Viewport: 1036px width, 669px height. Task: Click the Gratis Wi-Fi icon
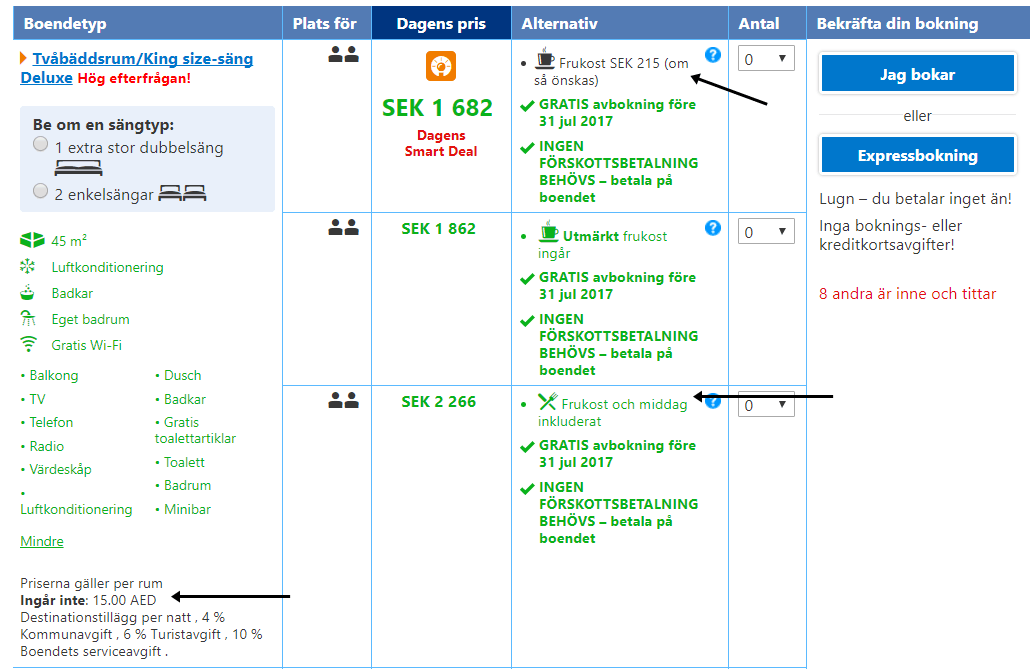pyautogui.click(x=30, y=345)
